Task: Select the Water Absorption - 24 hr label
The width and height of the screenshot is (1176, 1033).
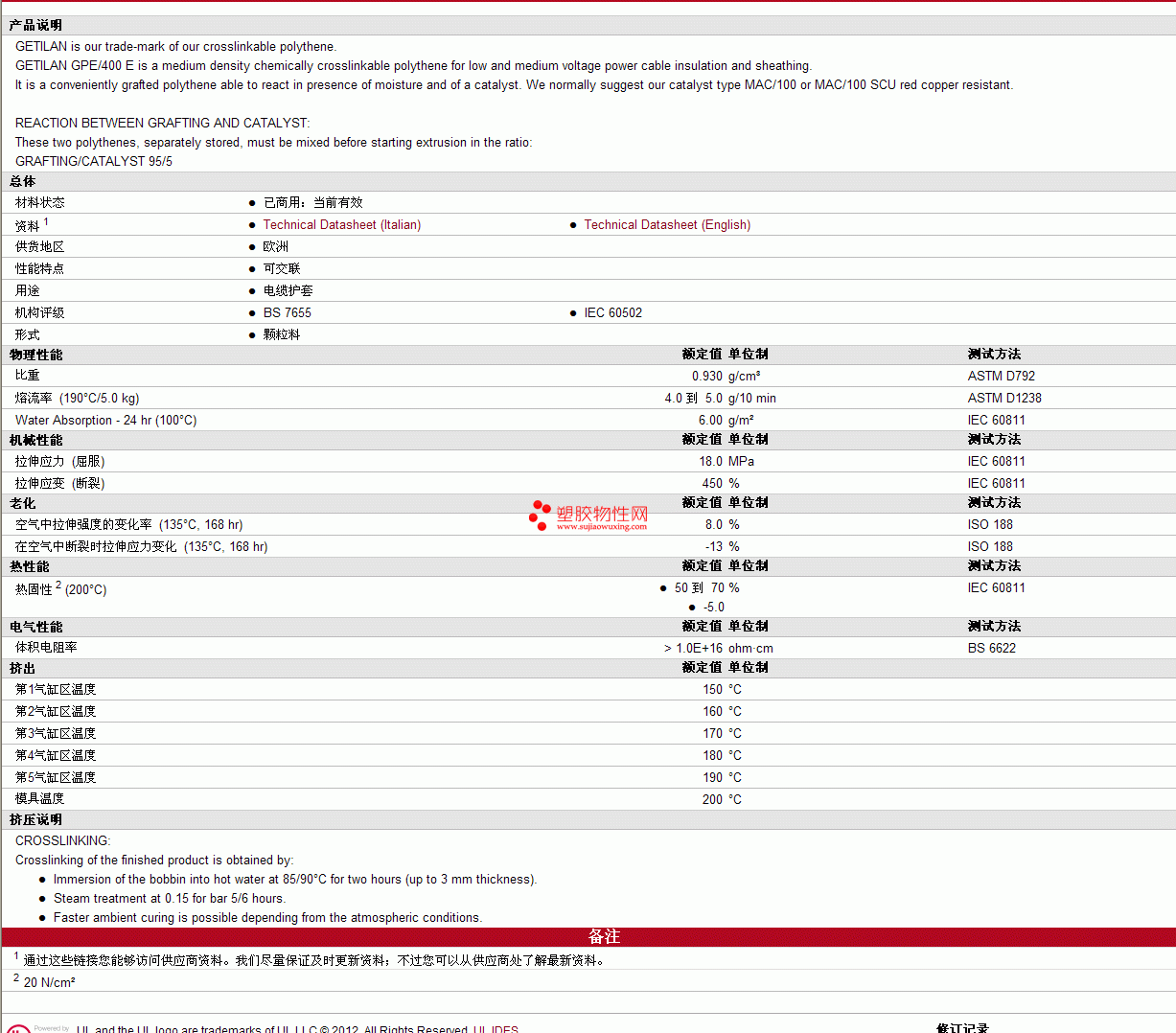Action: coord(106,421)
